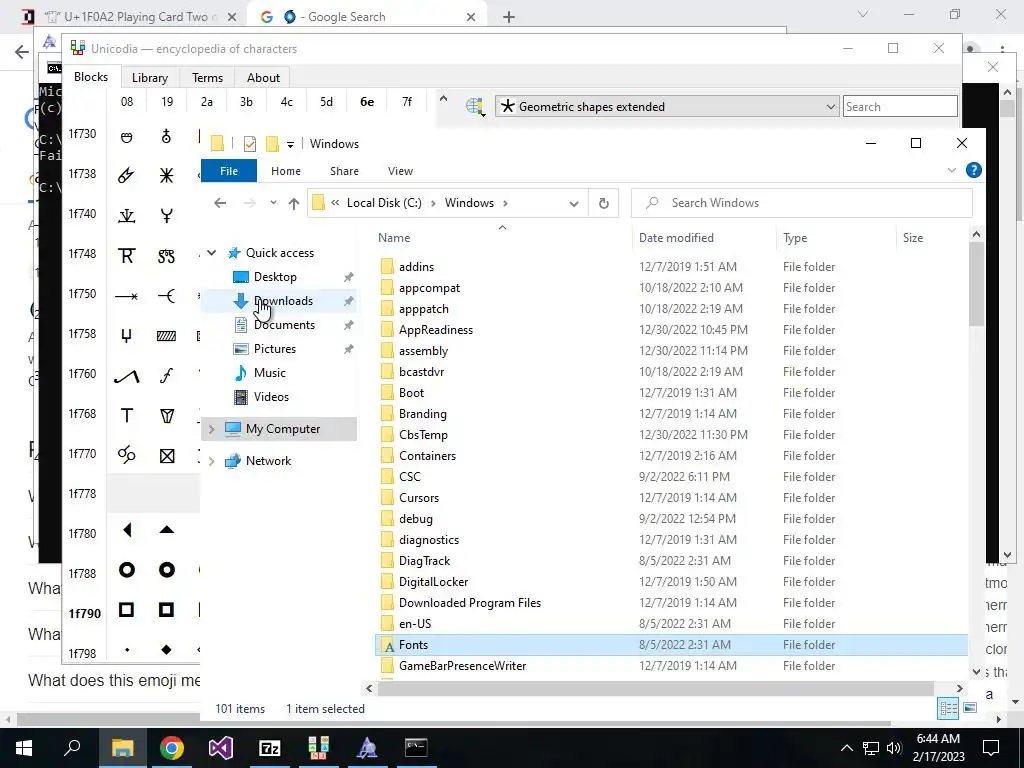Open Chrome from the taskbar
The height and width of the screenshot is (768, 1024).
(172, 747)
